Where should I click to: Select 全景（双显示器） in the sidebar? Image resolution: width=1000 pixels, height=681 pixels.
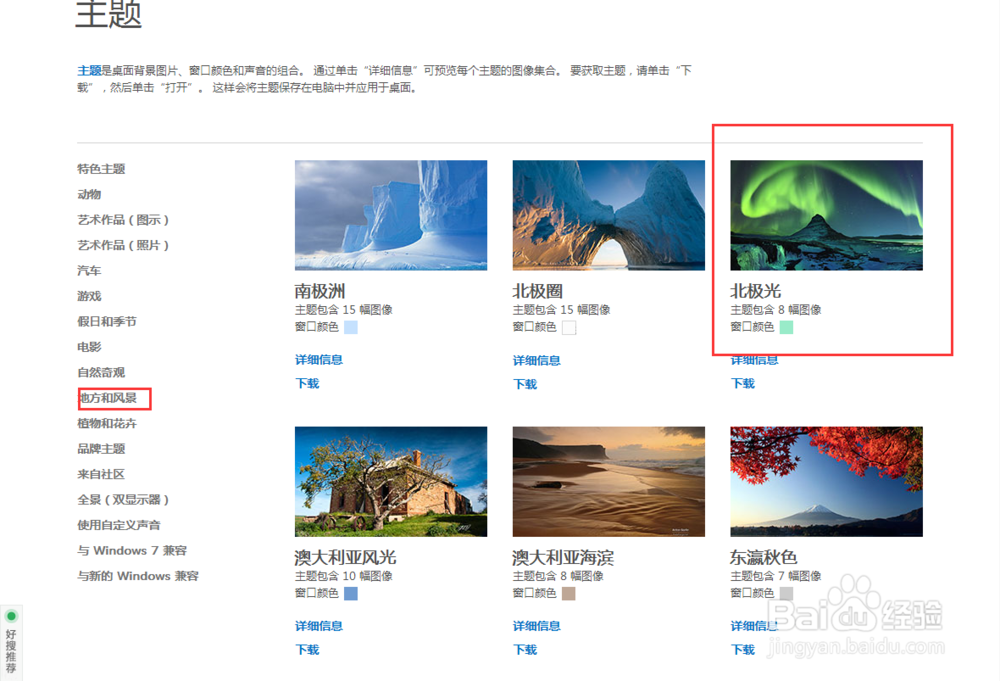(x=123, y=499)
